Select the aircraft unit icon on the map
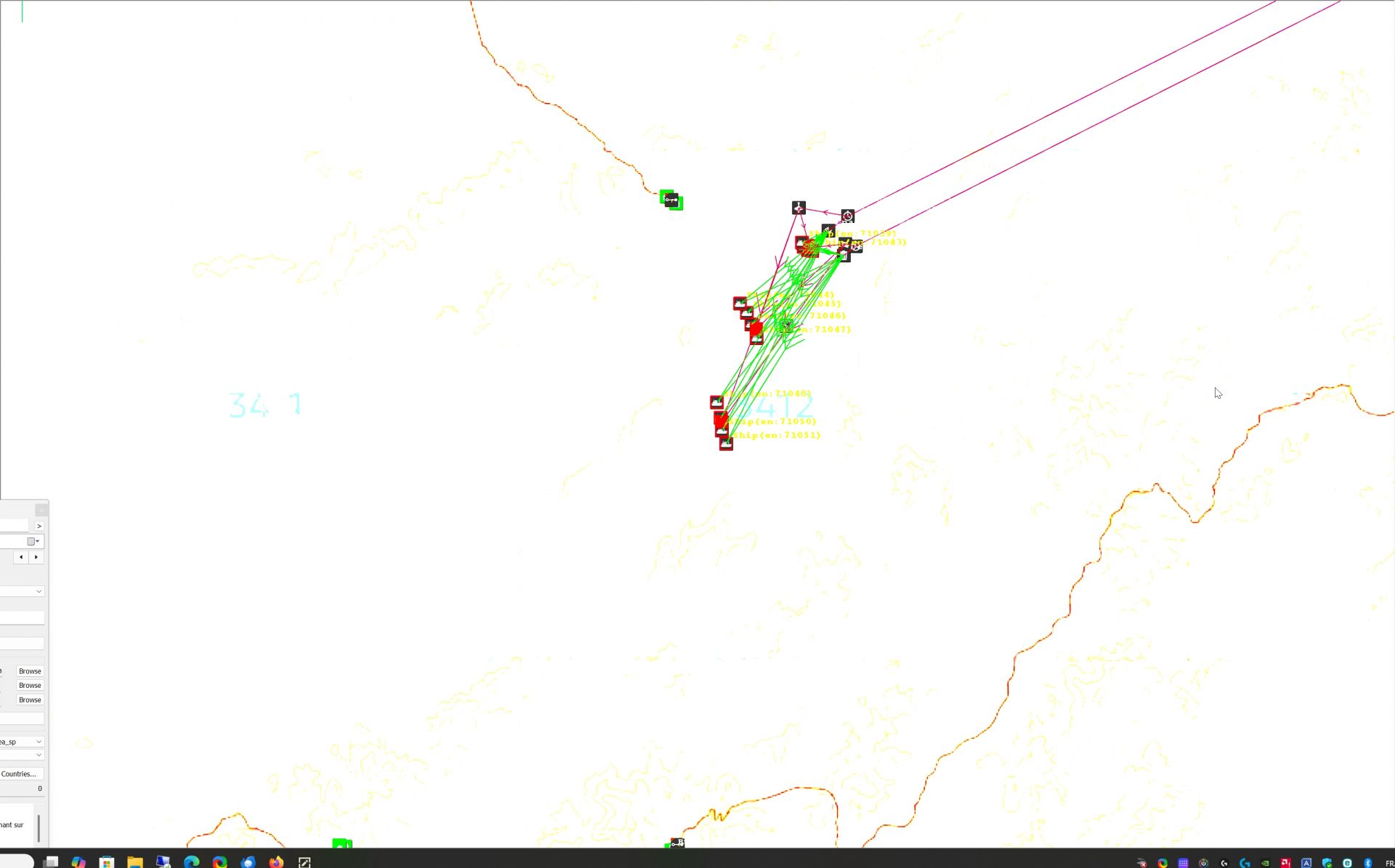Viewport: 1395px width, 868px height. 798,208
